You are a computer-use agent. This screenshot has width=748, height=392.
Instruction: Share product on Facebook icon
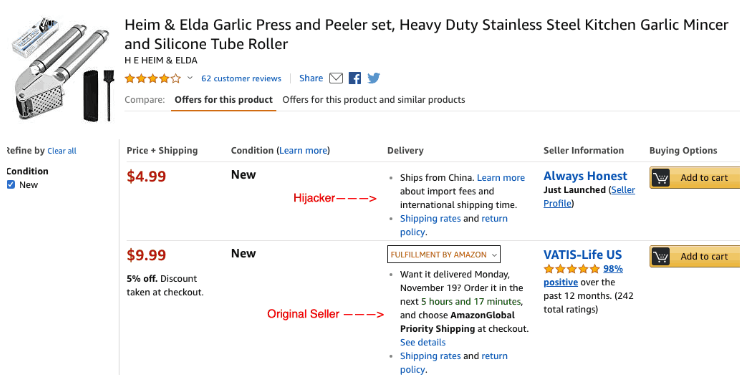[x=354, y=78]
